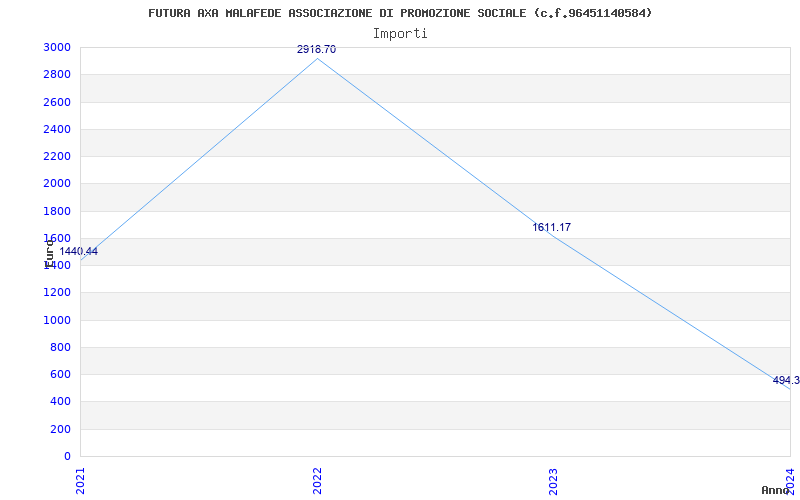The height and width of the screenshot is (500, 800).
Task: Click the 0 y-axis value
Action: [67, 456]
